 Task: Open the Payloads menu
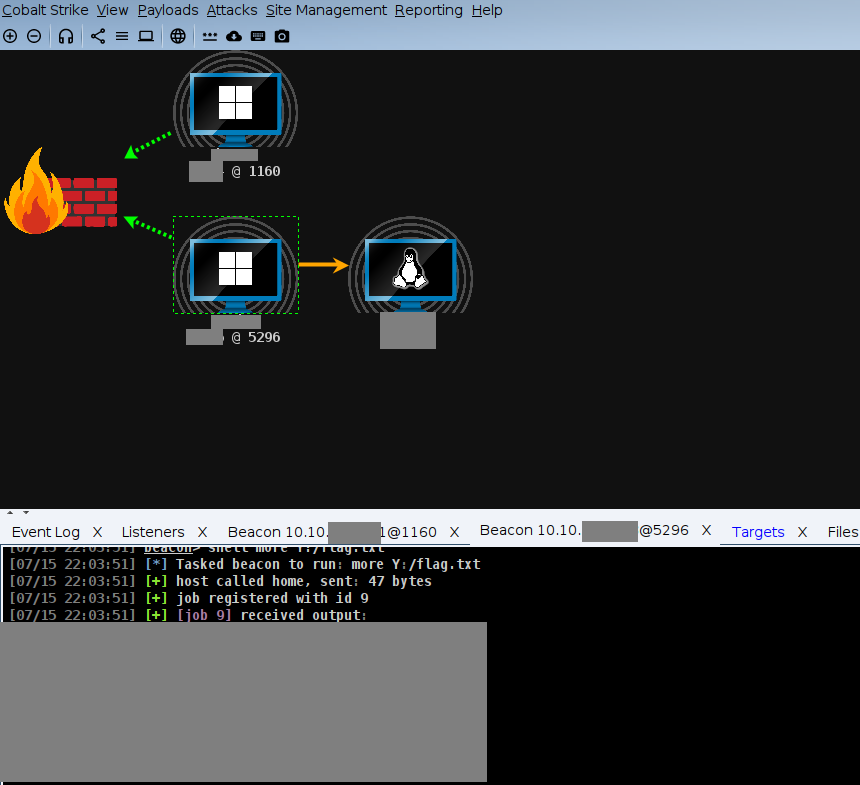click(168, 10)
